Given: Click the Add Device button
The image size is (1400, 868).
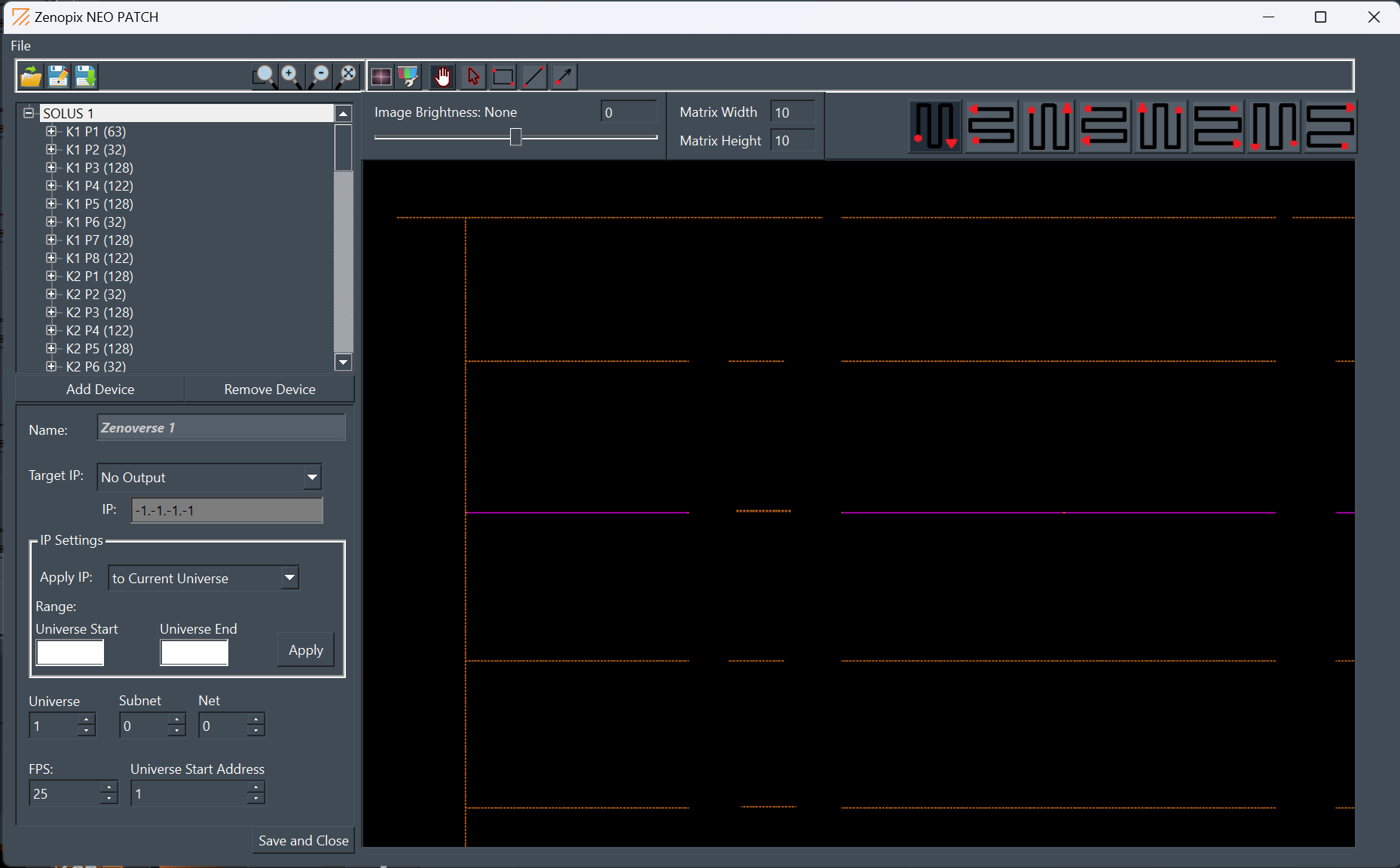Looking at the screenshot, I should (100, 390).
